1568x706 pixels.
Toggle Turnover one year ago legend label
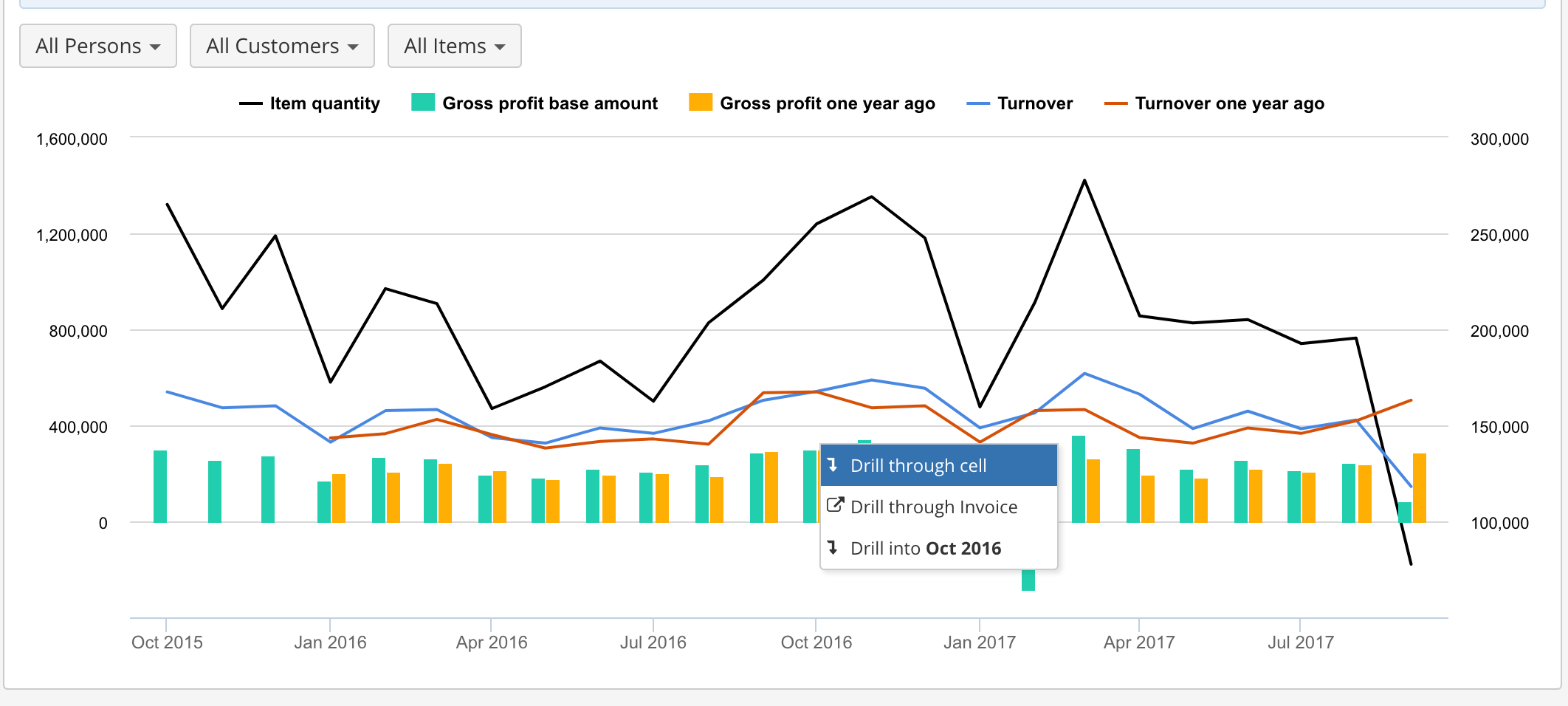[x=1229, y=103]
